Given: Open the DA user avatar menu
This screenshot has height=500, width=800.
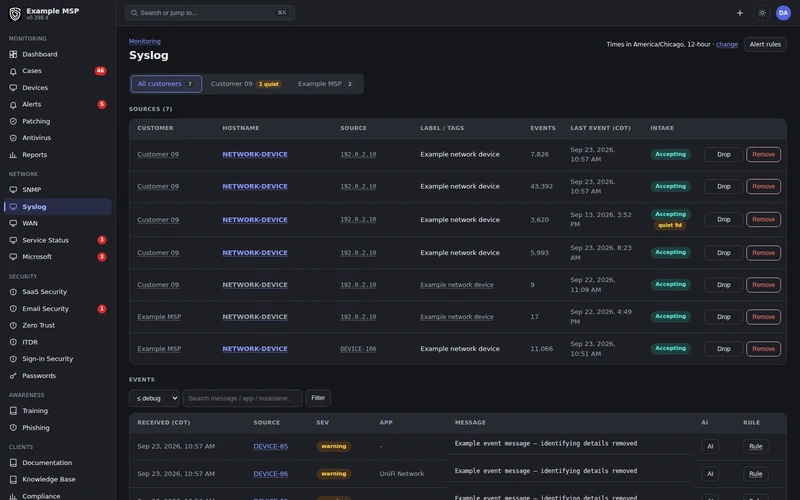Looking at the screenshot, I should [783, 13].
